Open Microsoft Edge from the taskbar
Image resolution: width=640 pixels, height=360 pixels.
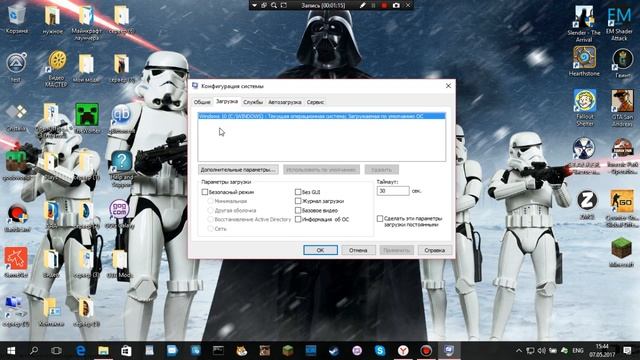(80, 351)
